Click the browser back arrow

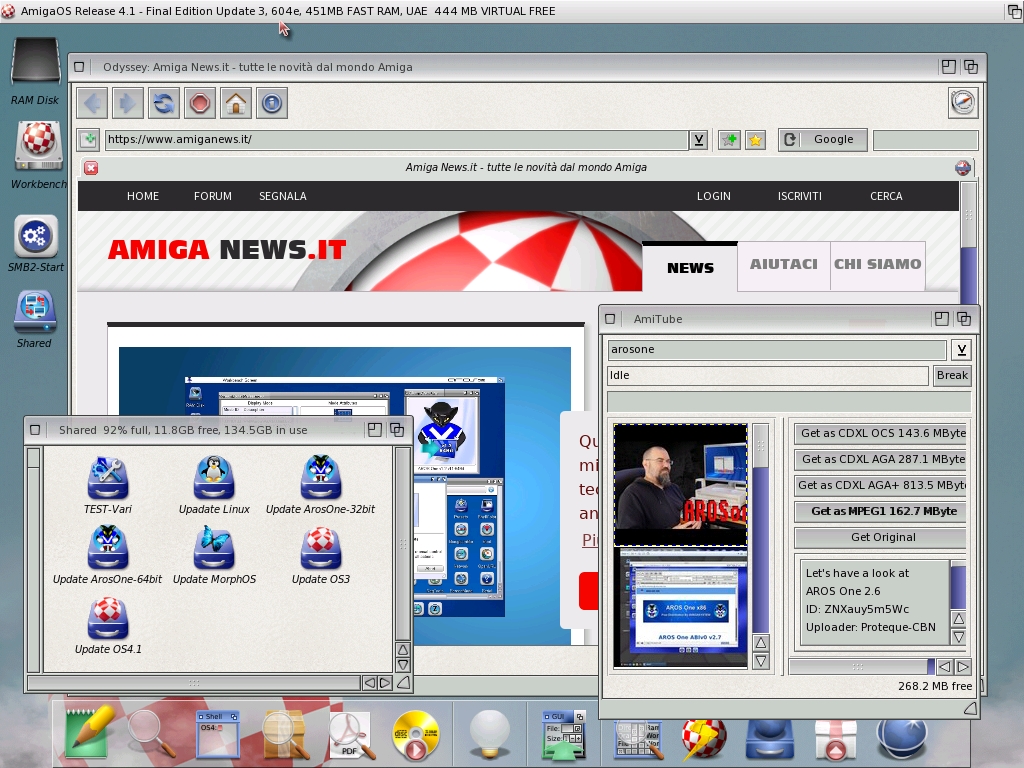[x=92, y=103]
